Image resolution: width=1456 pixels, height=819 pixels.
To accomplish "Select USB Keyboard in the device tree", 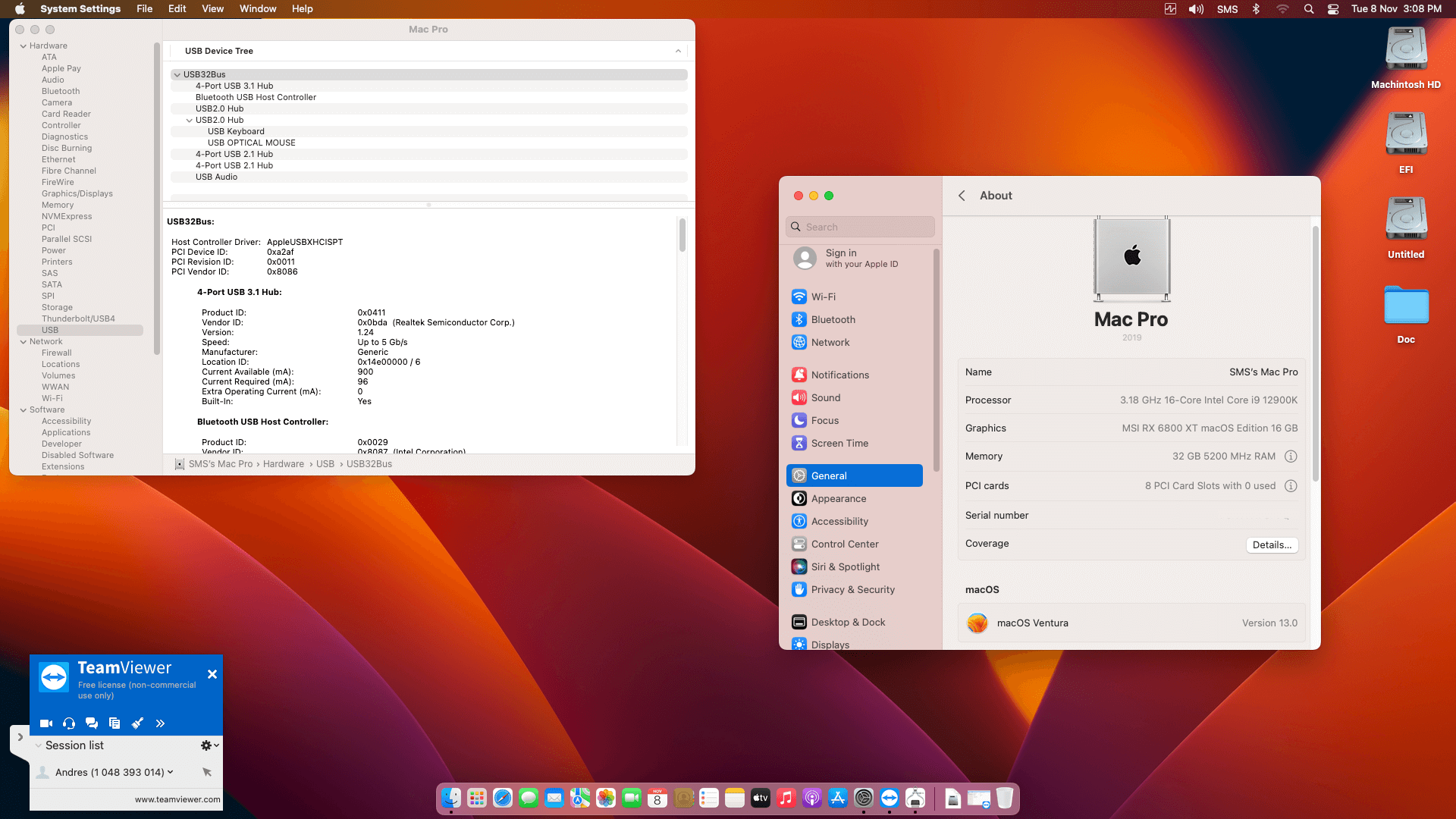I will coord(428,131).
